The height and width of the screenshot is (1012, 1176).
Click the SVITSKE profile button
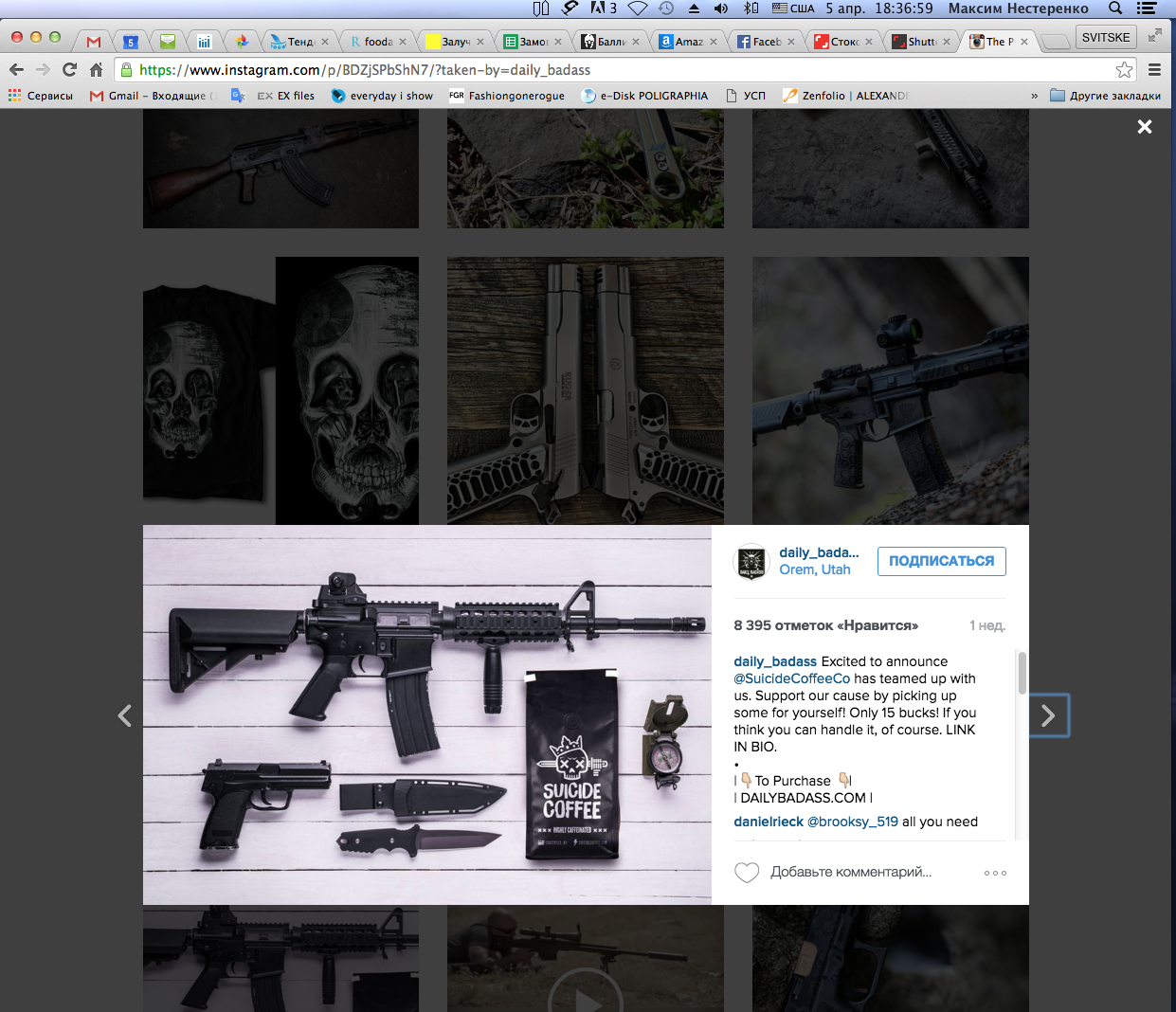point(1106,38)
